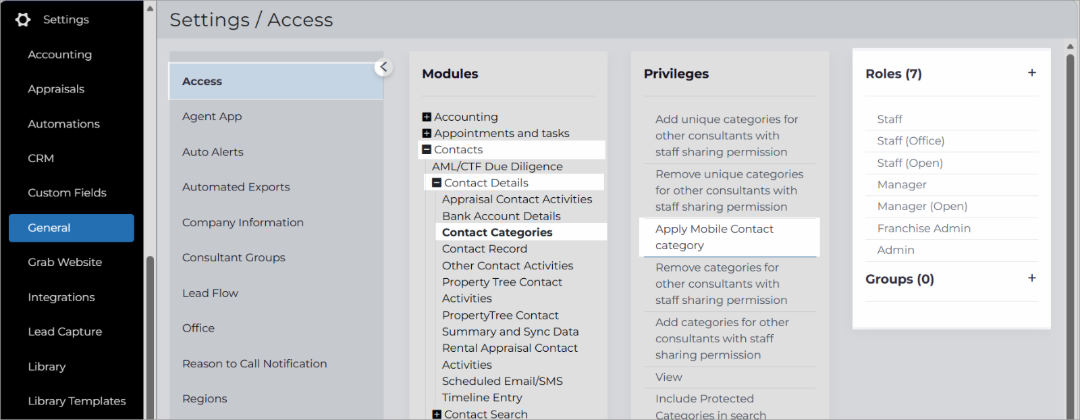Open the Automations settings section

pos(64,124)
